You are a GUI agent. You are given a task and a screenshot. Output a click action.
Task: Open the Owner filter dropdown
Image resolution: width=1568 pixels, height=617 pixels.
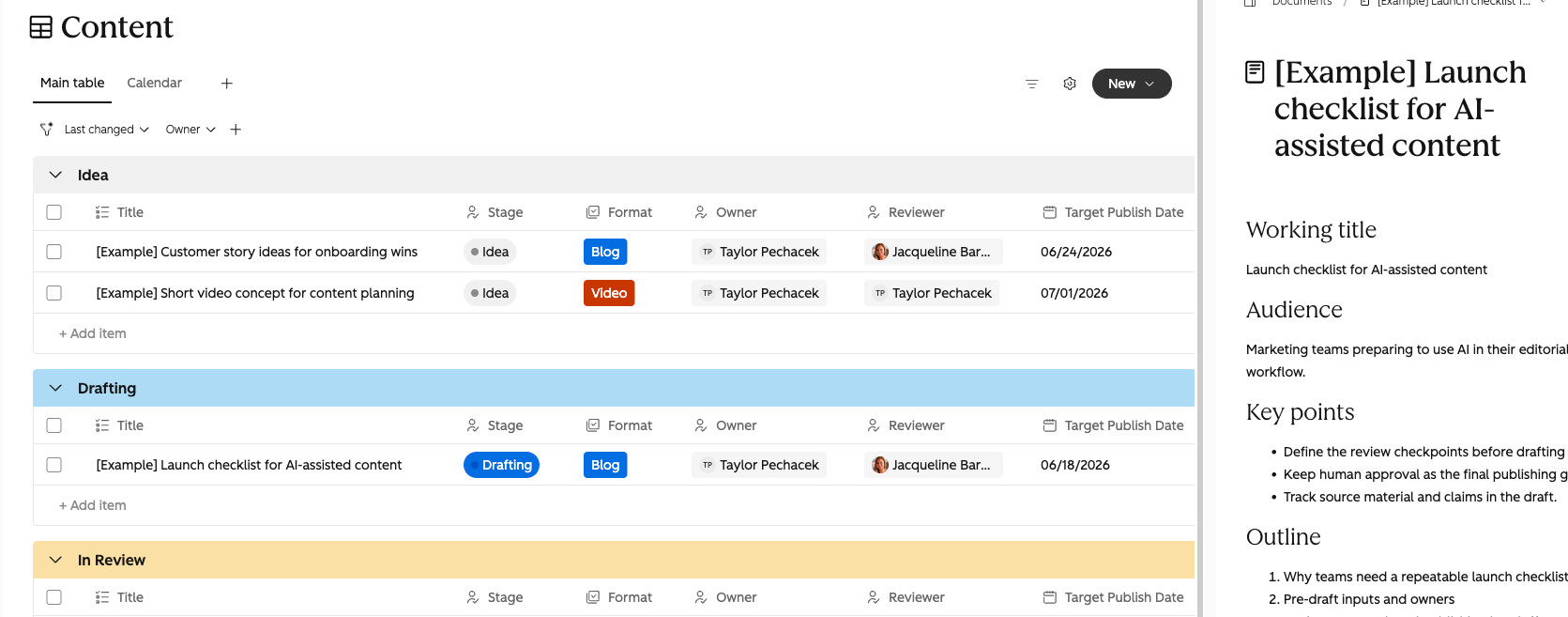click(x=190, y=130)
